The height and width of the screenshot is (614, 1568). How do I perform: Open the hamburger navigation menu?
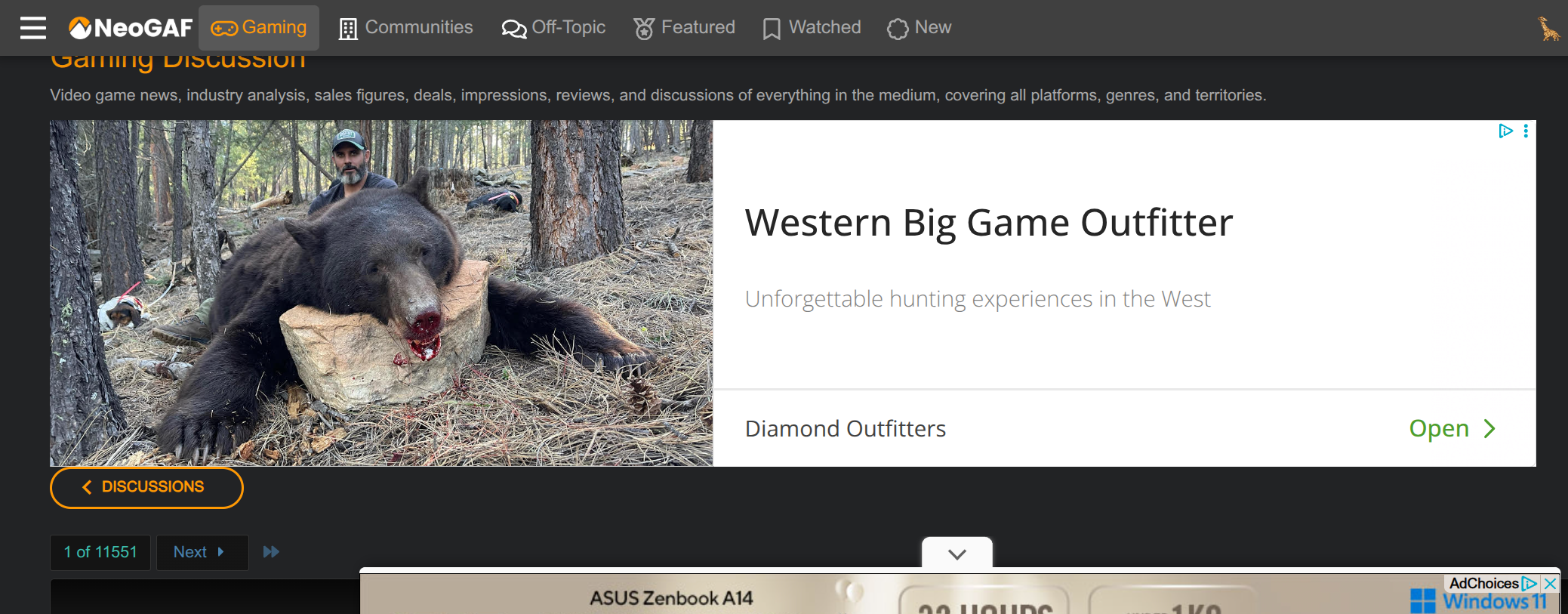(x=33, y=28)
